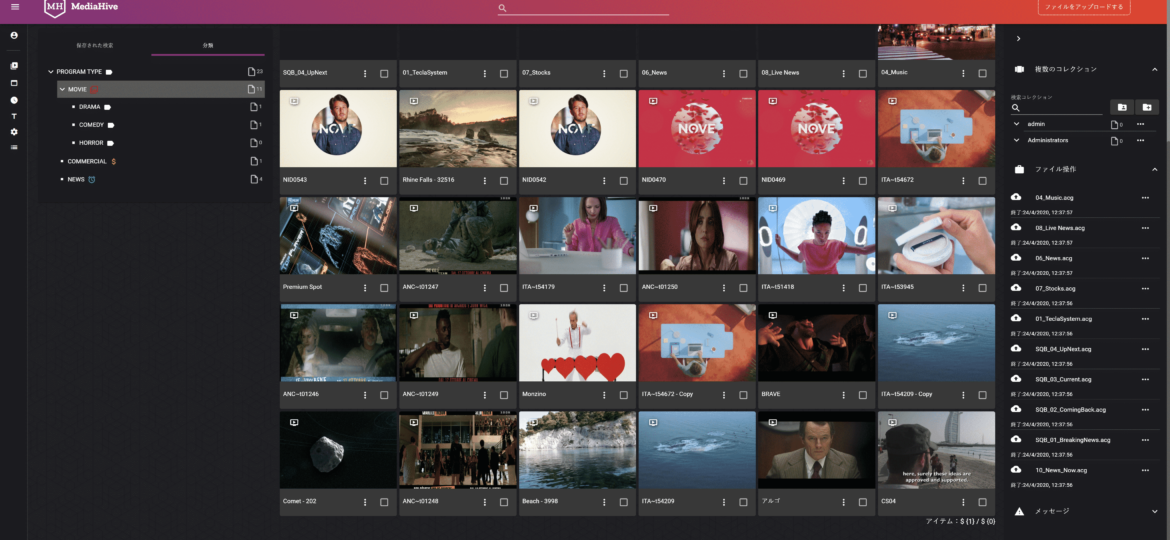Switch to the 保存された検索 tab
The height and width of the screenshot is (540, 1170).
94,45
